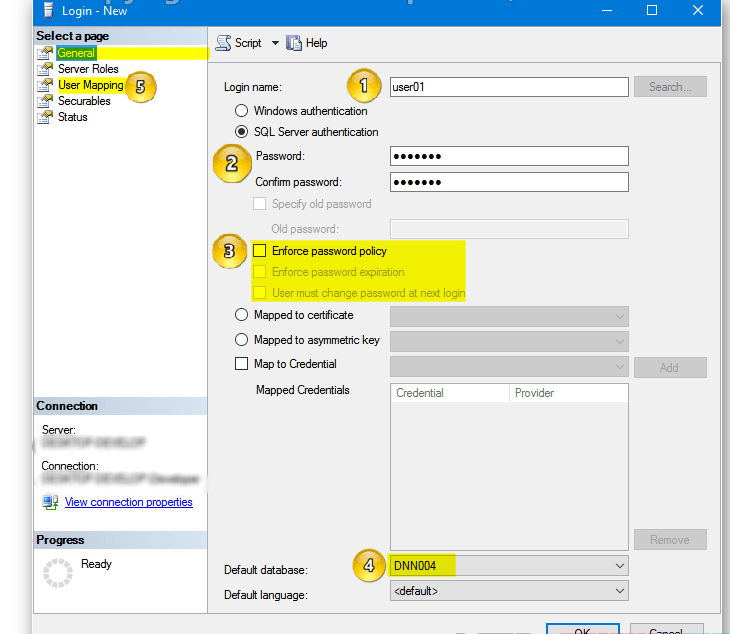Click the Provider column header
Image resolution: width=730 pixels, height=634 pixels.
pyautogui.click(x=568, y=393)
